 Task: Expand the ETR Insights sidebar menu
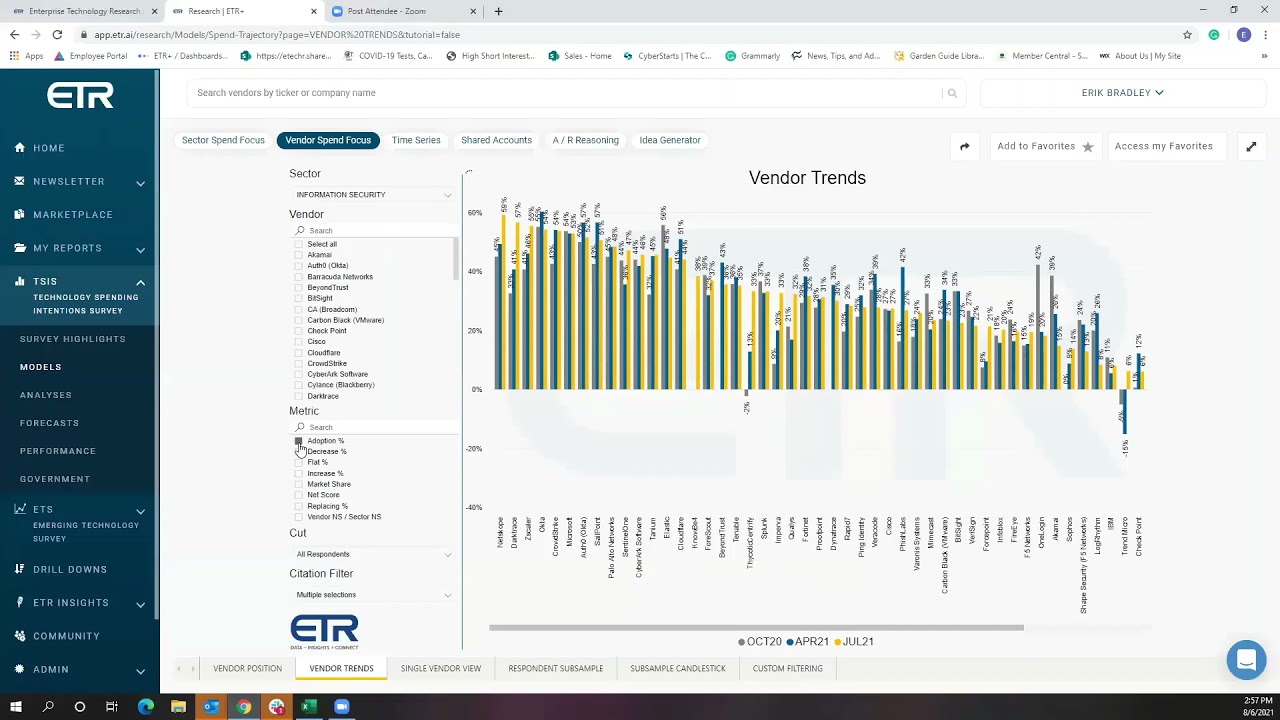pyautogui.click(x=140, y=604)
